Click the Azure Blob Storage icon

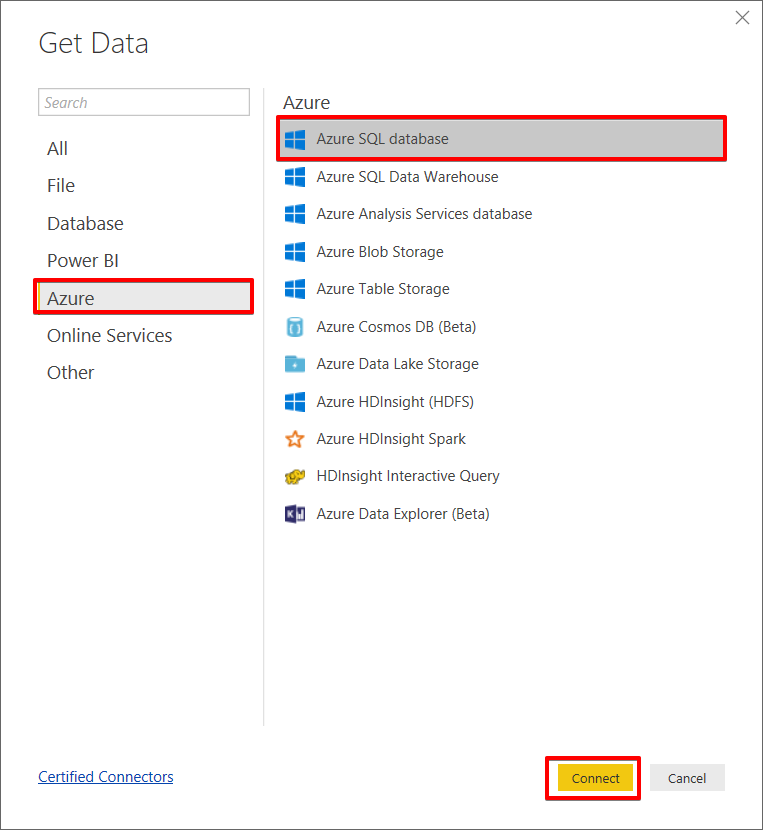(295, 252)
